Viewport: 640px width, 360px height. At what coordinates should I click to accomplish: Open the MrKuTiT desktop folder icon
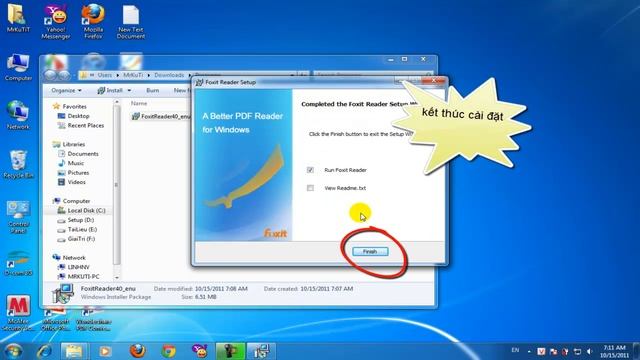click(x=18, y=18)
